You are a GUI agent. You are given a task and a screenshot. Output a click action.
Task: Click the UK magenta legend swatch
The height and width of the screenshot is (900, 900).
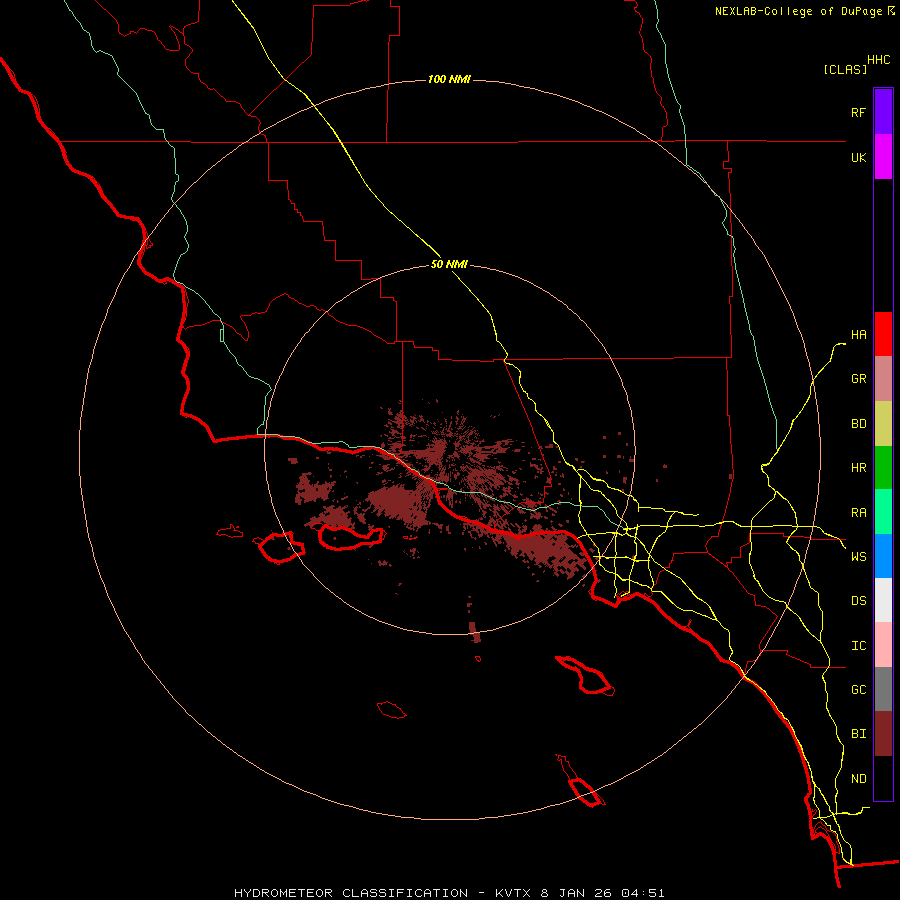tap(883, 157)
